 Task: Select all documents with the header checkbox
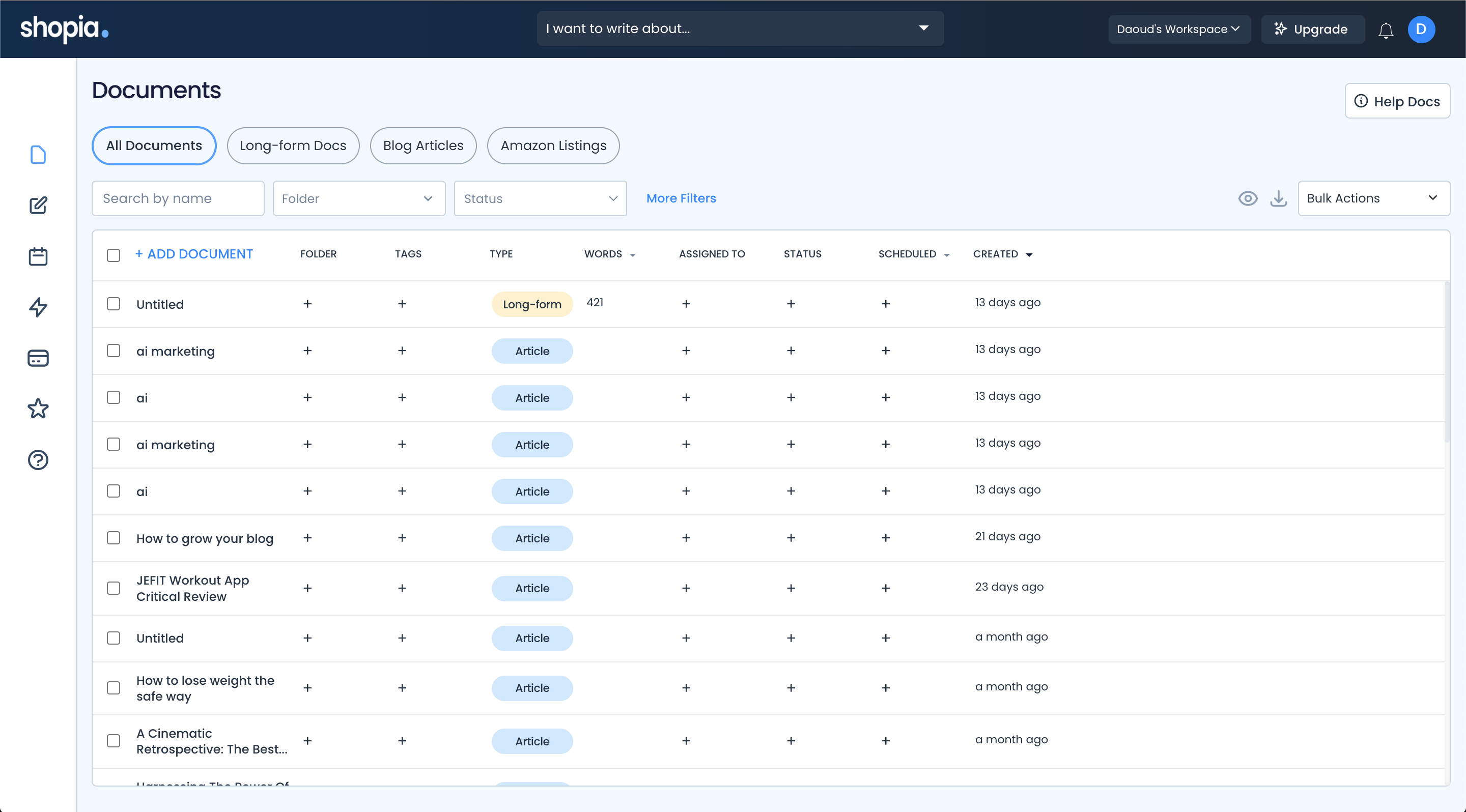(x=113, y=255)
